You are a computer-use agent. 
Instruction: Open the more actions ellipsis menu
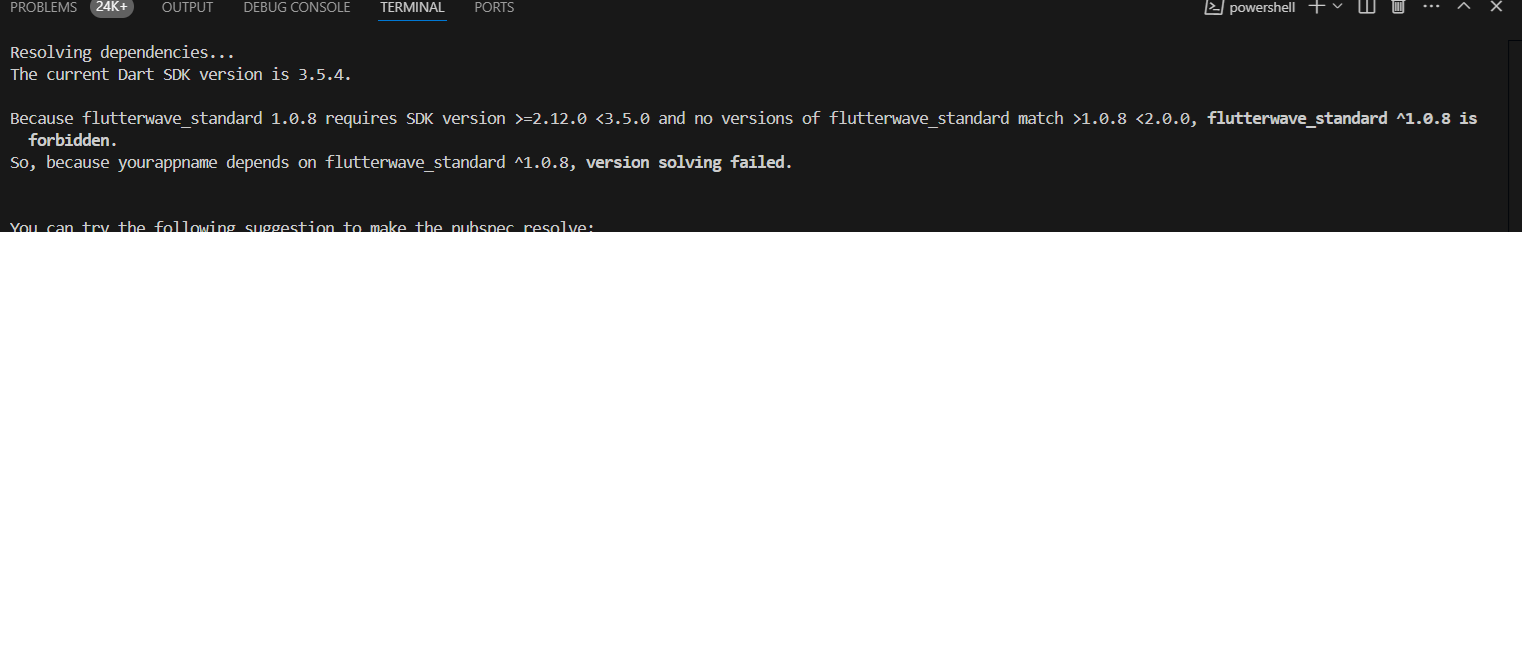(x=1431, y=7)
